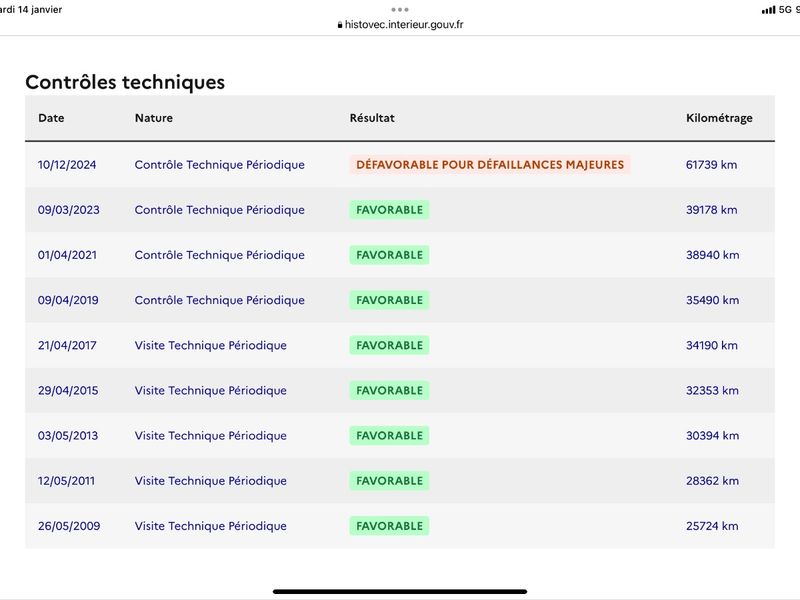Open Contrôle Technique Périodique of 01/04/2021
Image resolution: width=800 pixels, height=600 pixels.
[x=219, y=255]
